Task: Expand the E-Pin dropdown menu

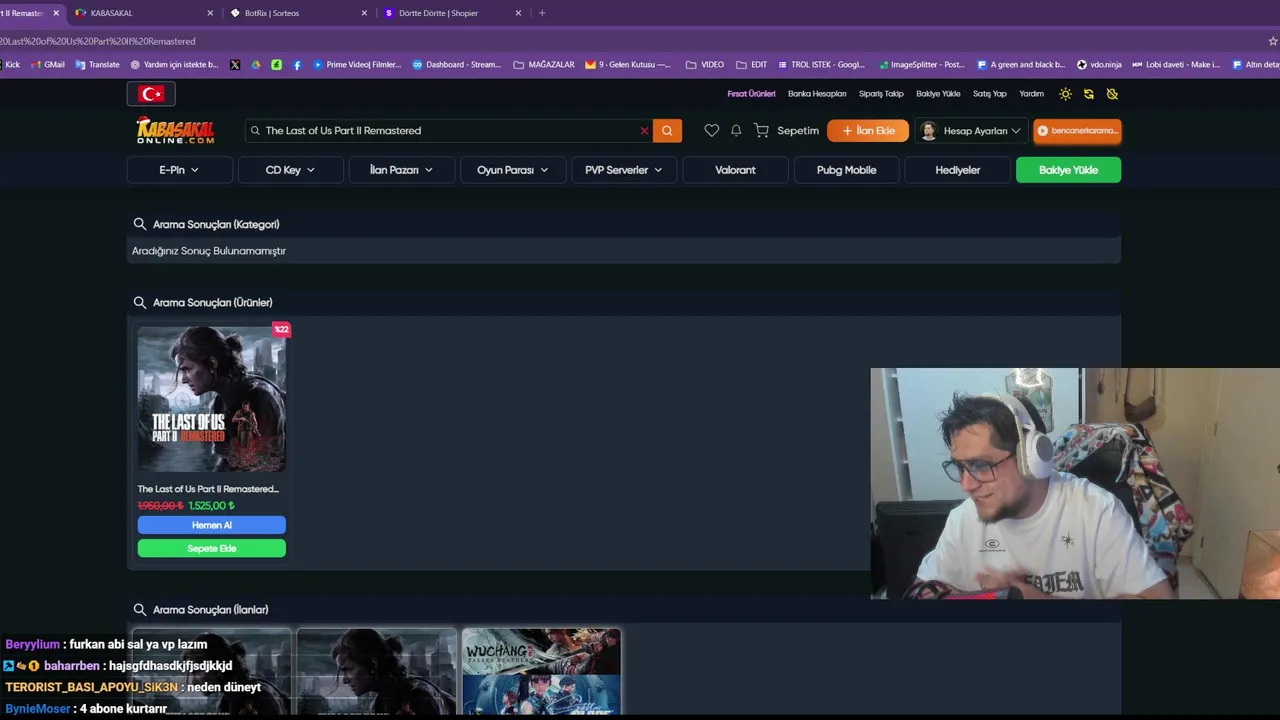Action: 180,170
